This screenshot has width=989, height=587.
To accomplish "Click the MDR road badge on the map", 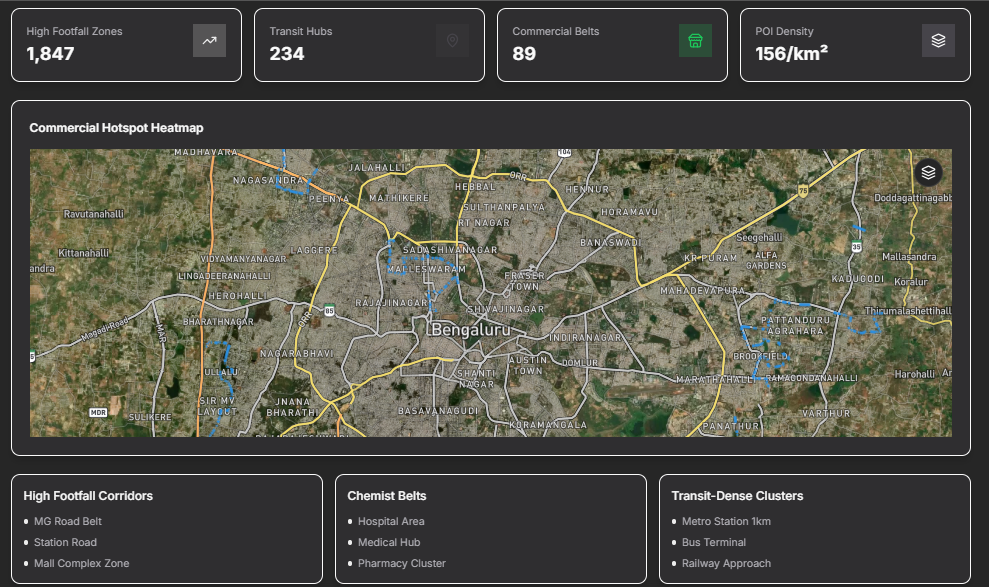I will [98, 412].
